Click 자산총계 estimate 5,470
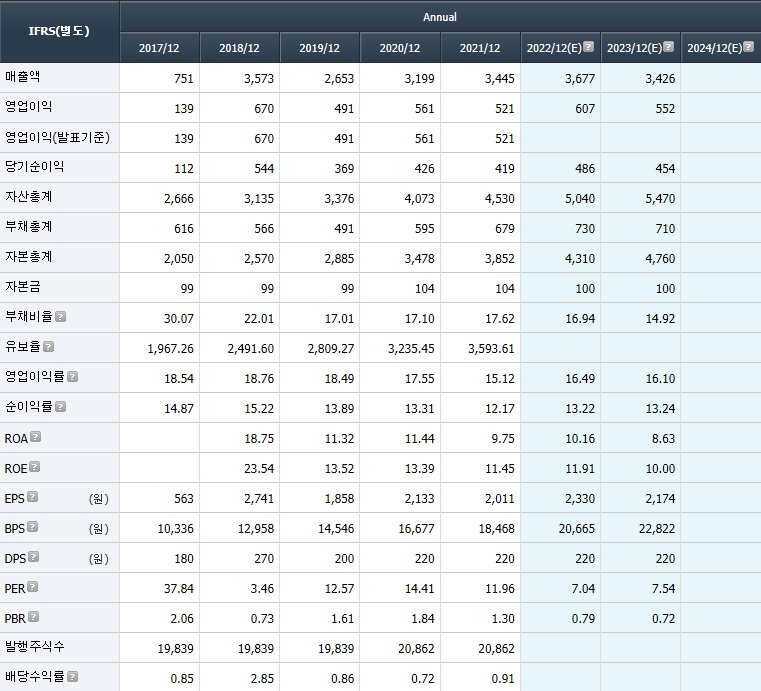761x691 pixels. pos(660,199)
